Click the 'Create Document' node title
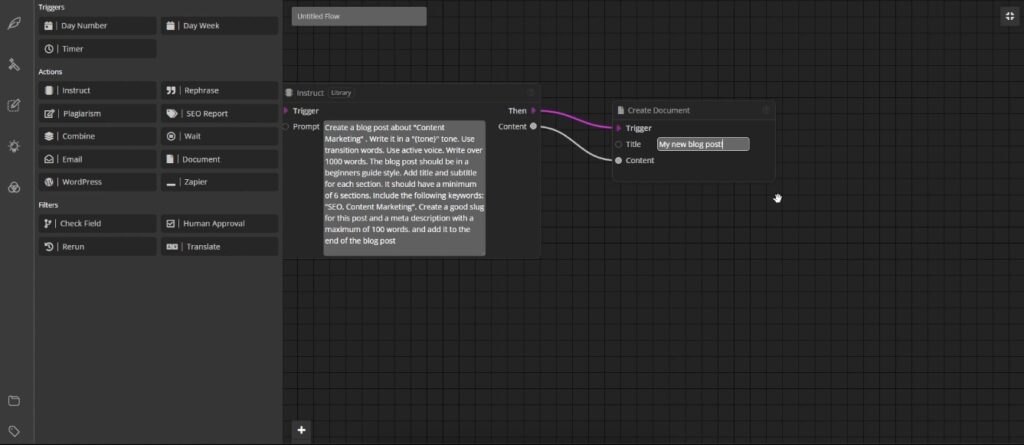This screenshot has height=445, width=1024. pyautogui.click(x=658, y=110)
